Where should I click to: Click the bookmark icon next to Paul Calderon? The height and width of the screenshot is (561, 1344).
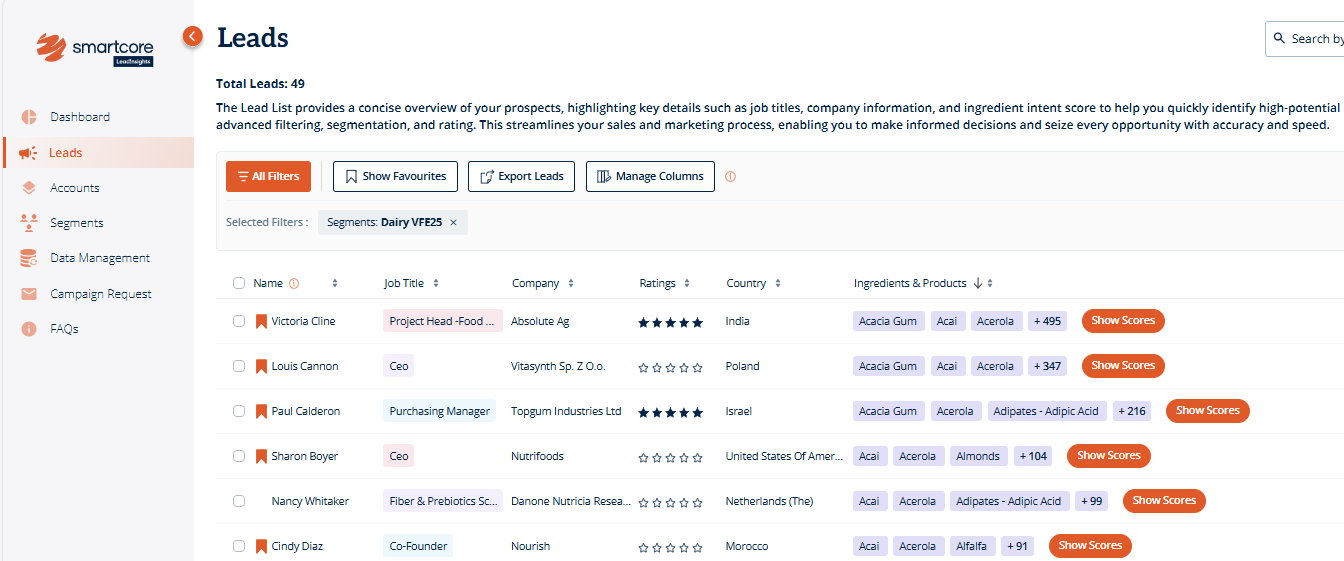point(261,411)
